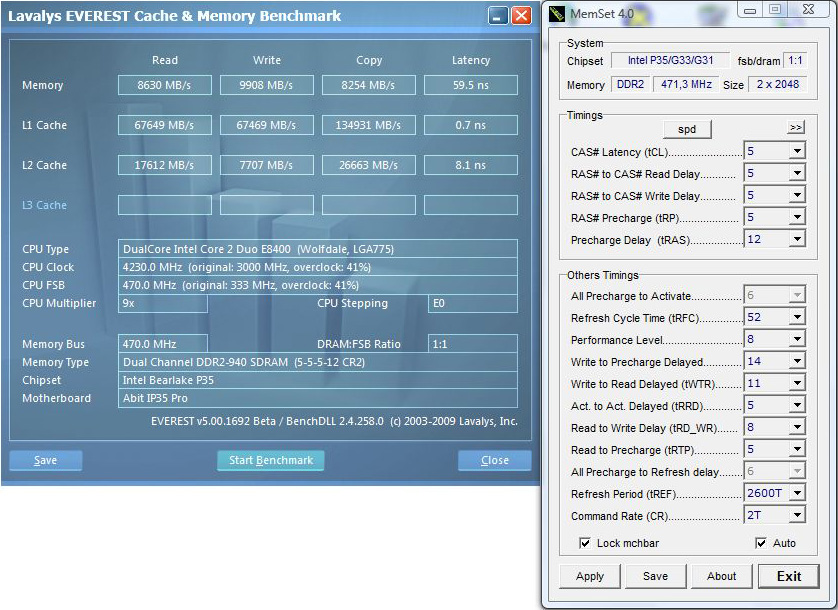Click the Memory Write value 9908 MB/s
This screenshot has width=838, height=610.
click(x=267, y=85)
